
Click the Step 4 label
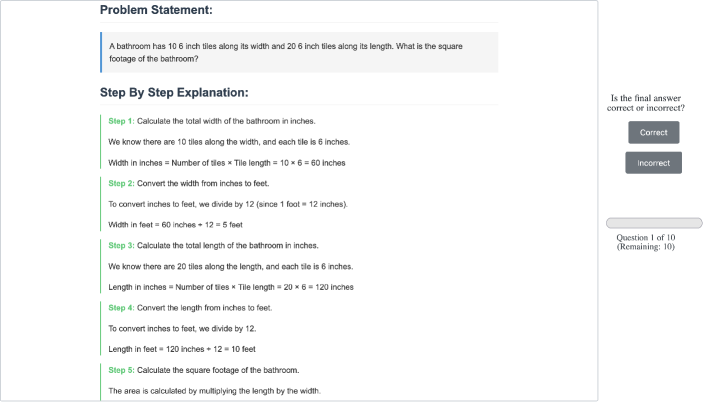pyautogui.click(x=121, y=307)
